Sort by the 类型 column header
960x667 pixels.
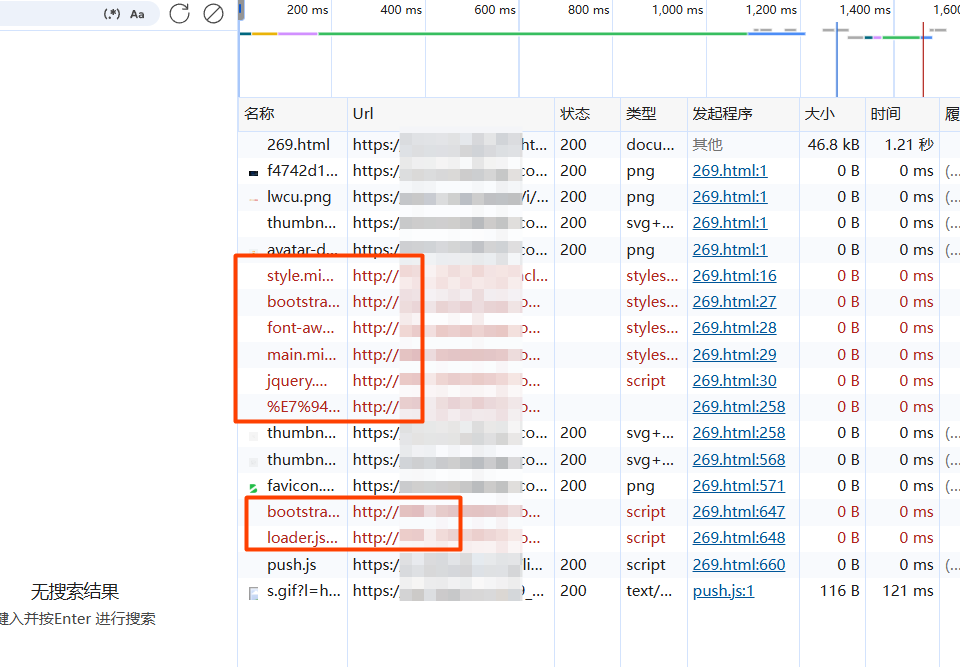tap(641, 114)
